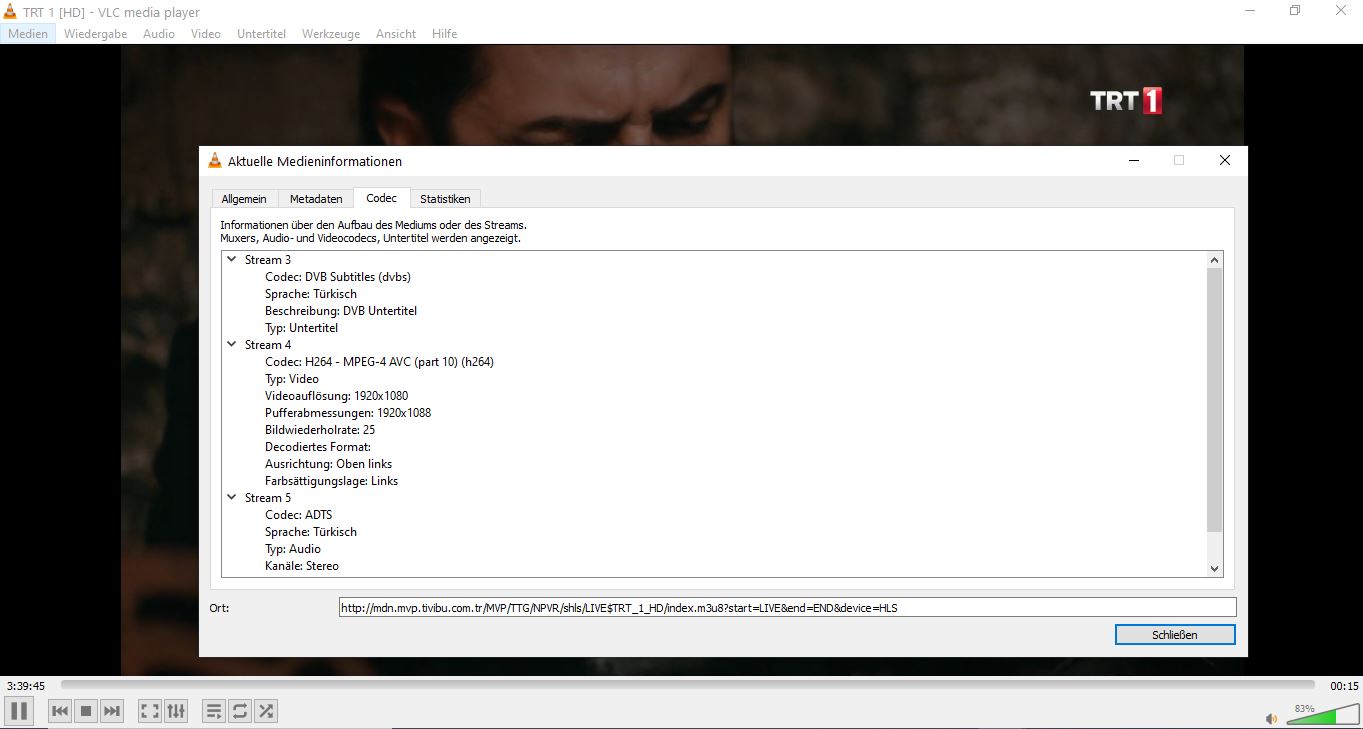This screenshot has height=729, width=1363.
Task: Open the Wiedergabe menu
Action: click(95, 33)
